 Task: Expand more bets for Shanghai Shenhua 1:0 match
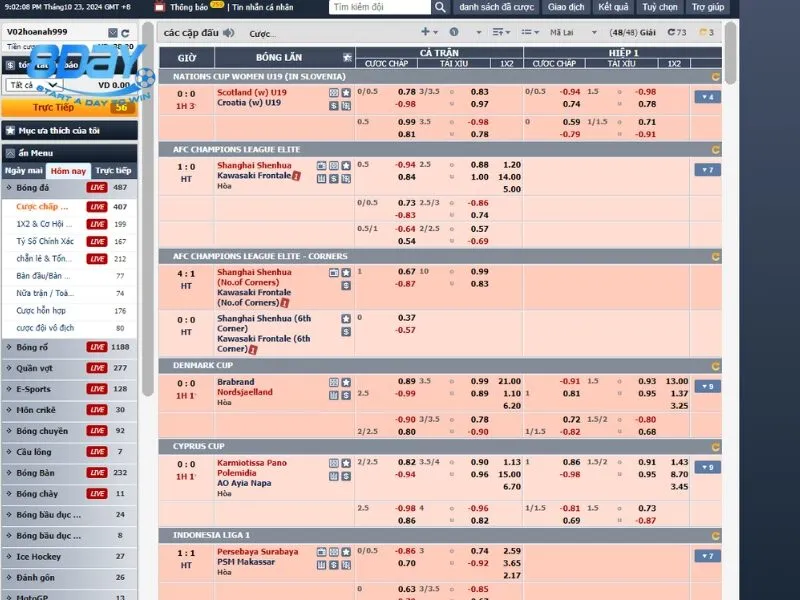pyautogui.click(x=707, y=170)
